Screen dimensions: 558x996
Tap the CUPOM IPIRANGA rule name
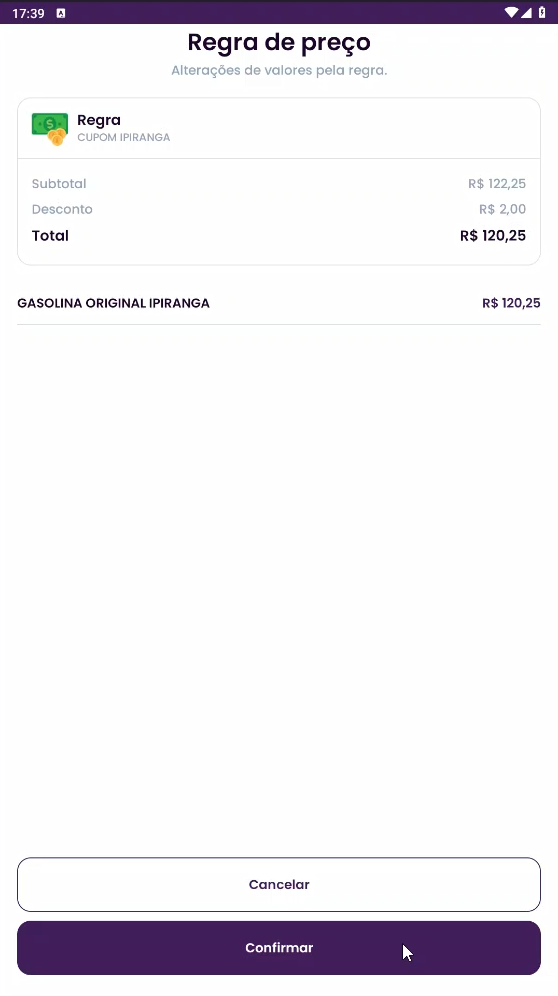click(x=124, y=137)
